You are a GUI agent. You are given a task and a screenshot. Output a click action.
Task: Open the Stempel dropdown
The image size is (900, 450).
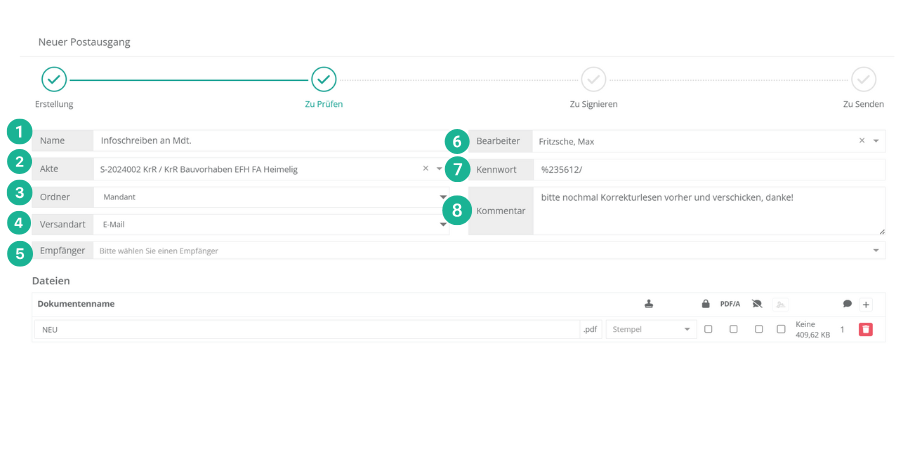pos(651,329)
